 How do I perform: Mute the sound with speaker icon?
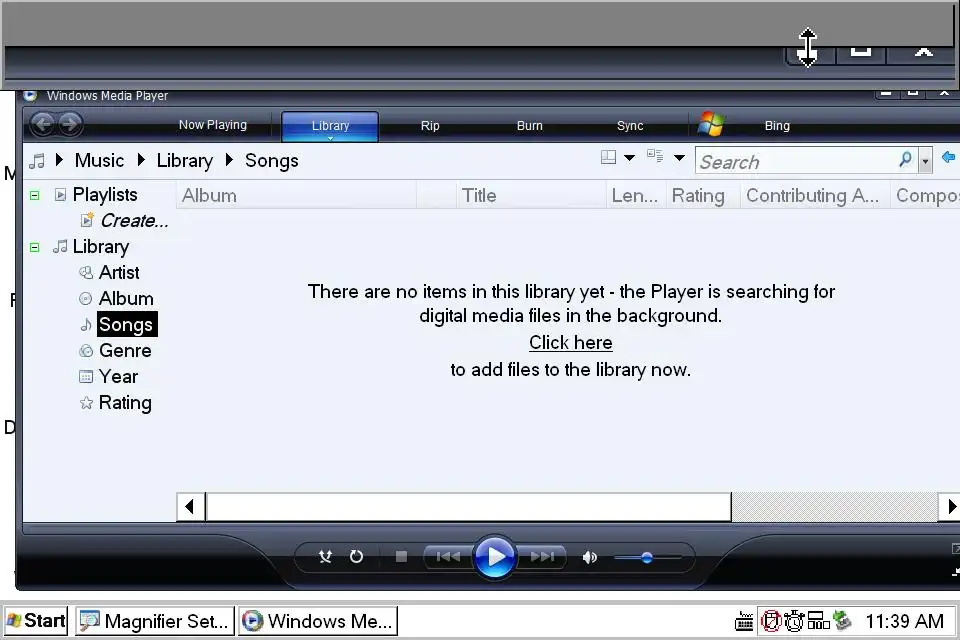pos(589,557)
